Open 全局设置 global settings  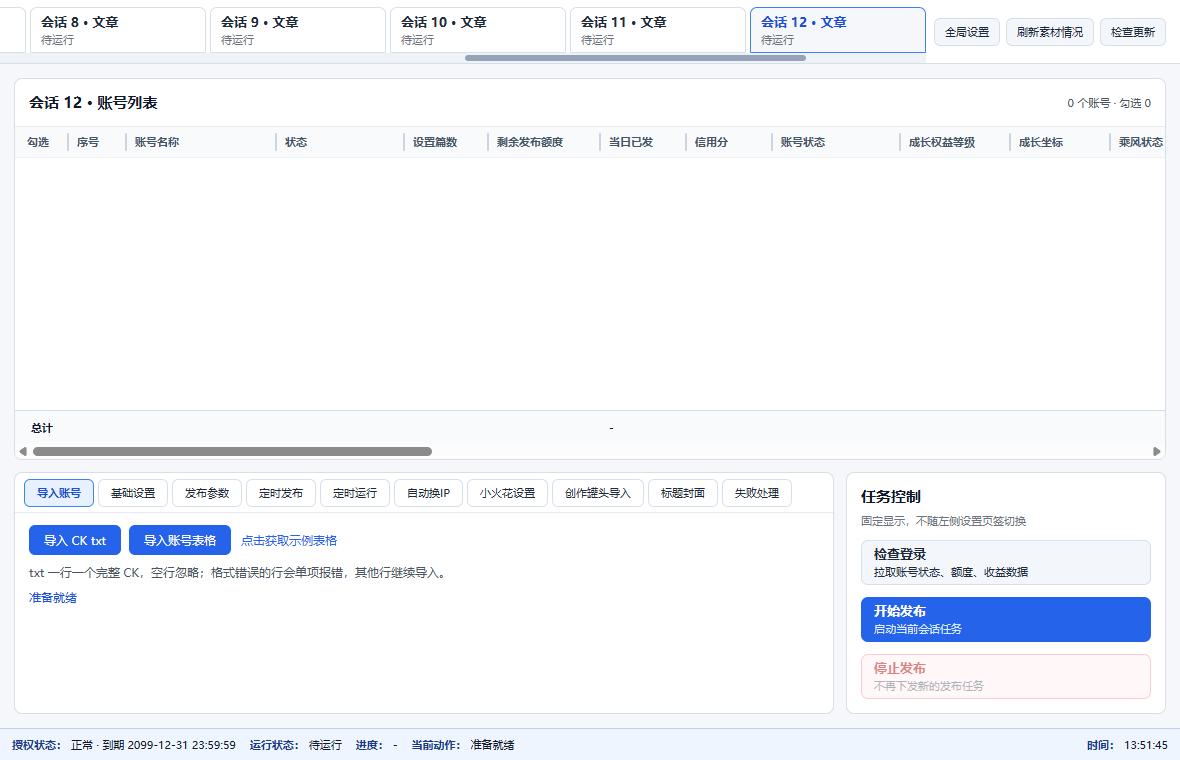(967, 32)
